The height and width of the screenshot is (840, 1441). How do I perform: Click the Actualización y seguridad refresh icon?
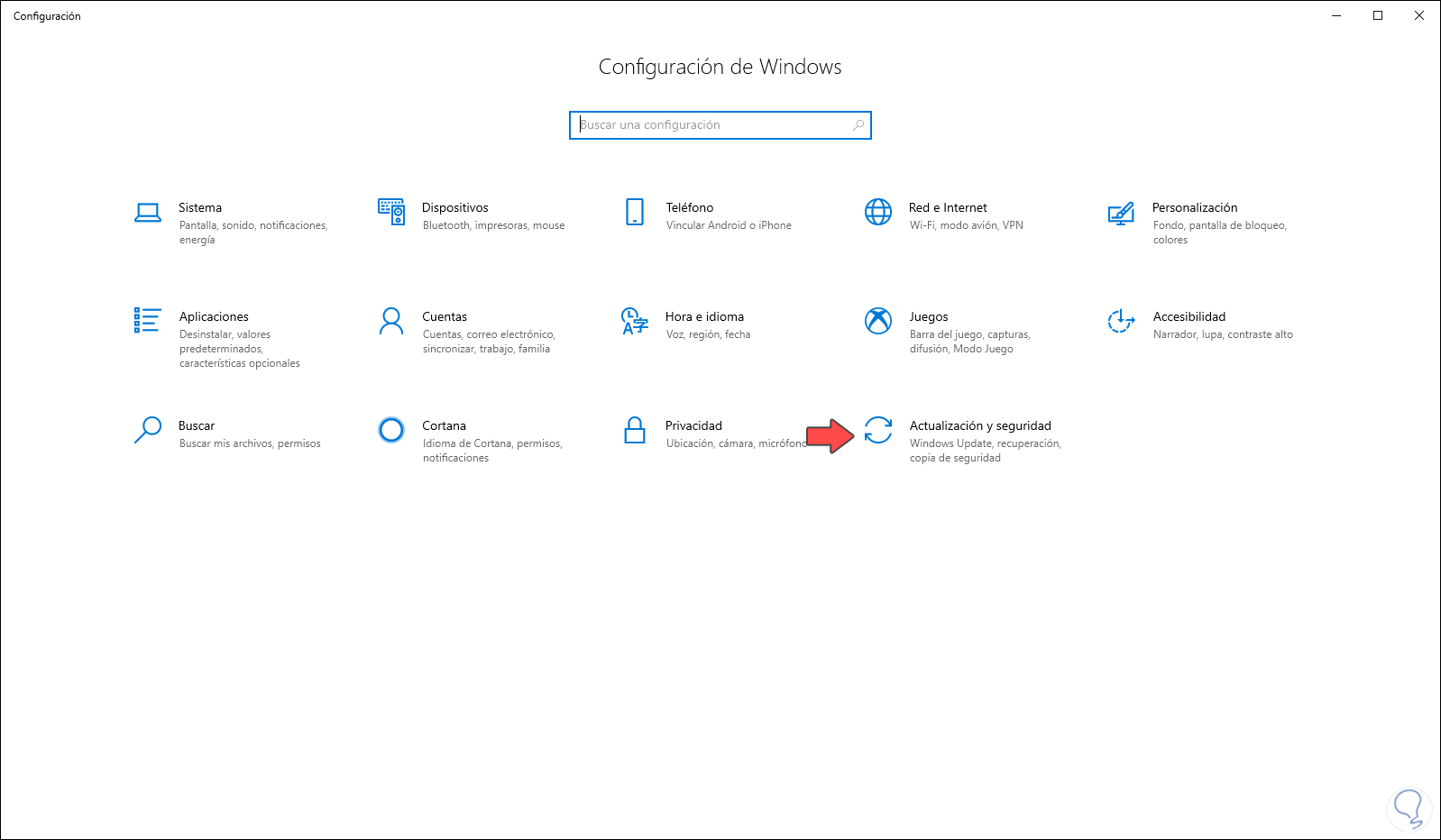click(878, 430)
